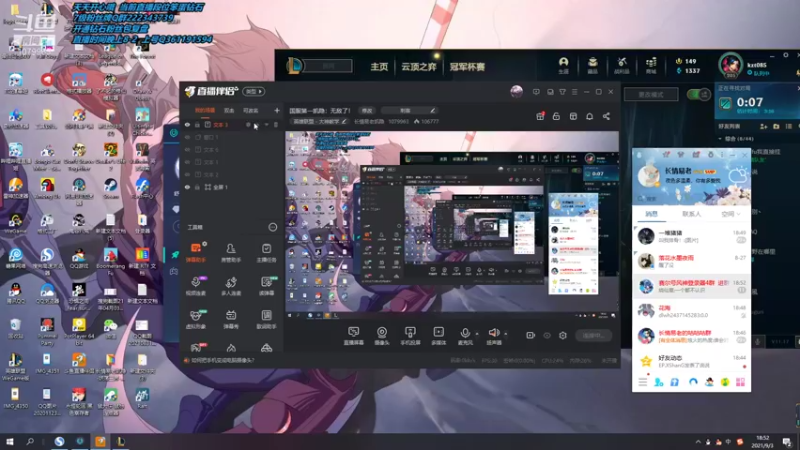Image resolution: width=800 pixels, height=450 pixels.
Task: Open the 主播任务 tool icon
Action: [x=266, y=253]
